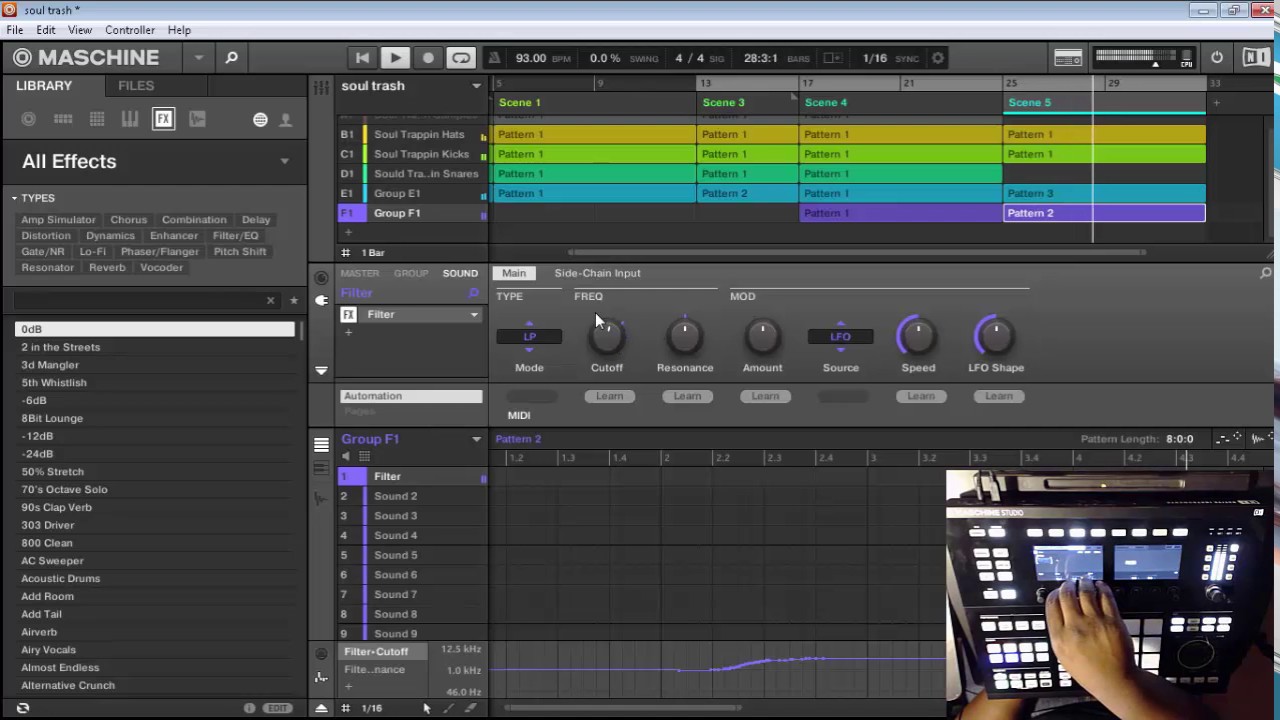Open the Maschine main menu dropdown arrow
1280x720 pixels.
(x=198, y=58)
